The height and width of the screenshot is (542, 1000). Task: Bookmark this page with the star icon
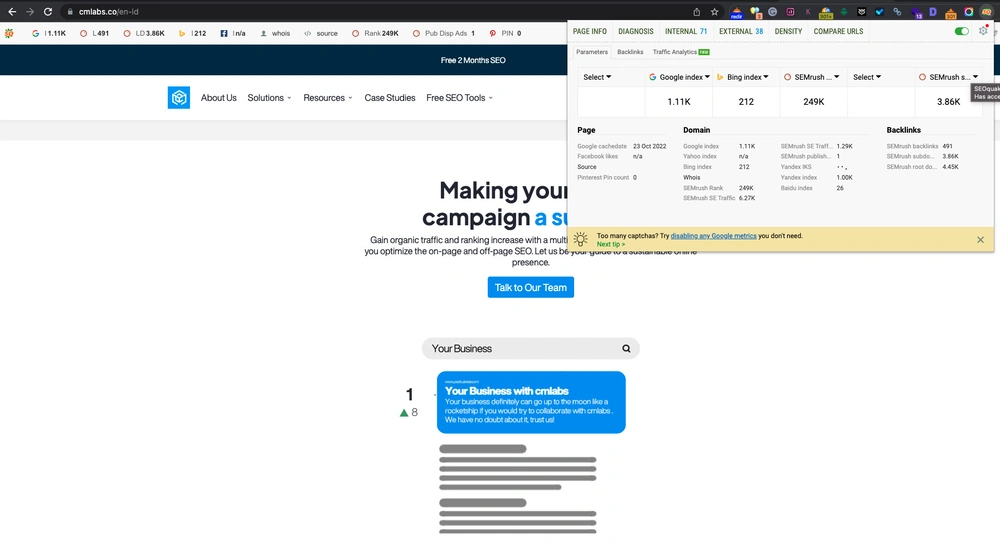715,11
